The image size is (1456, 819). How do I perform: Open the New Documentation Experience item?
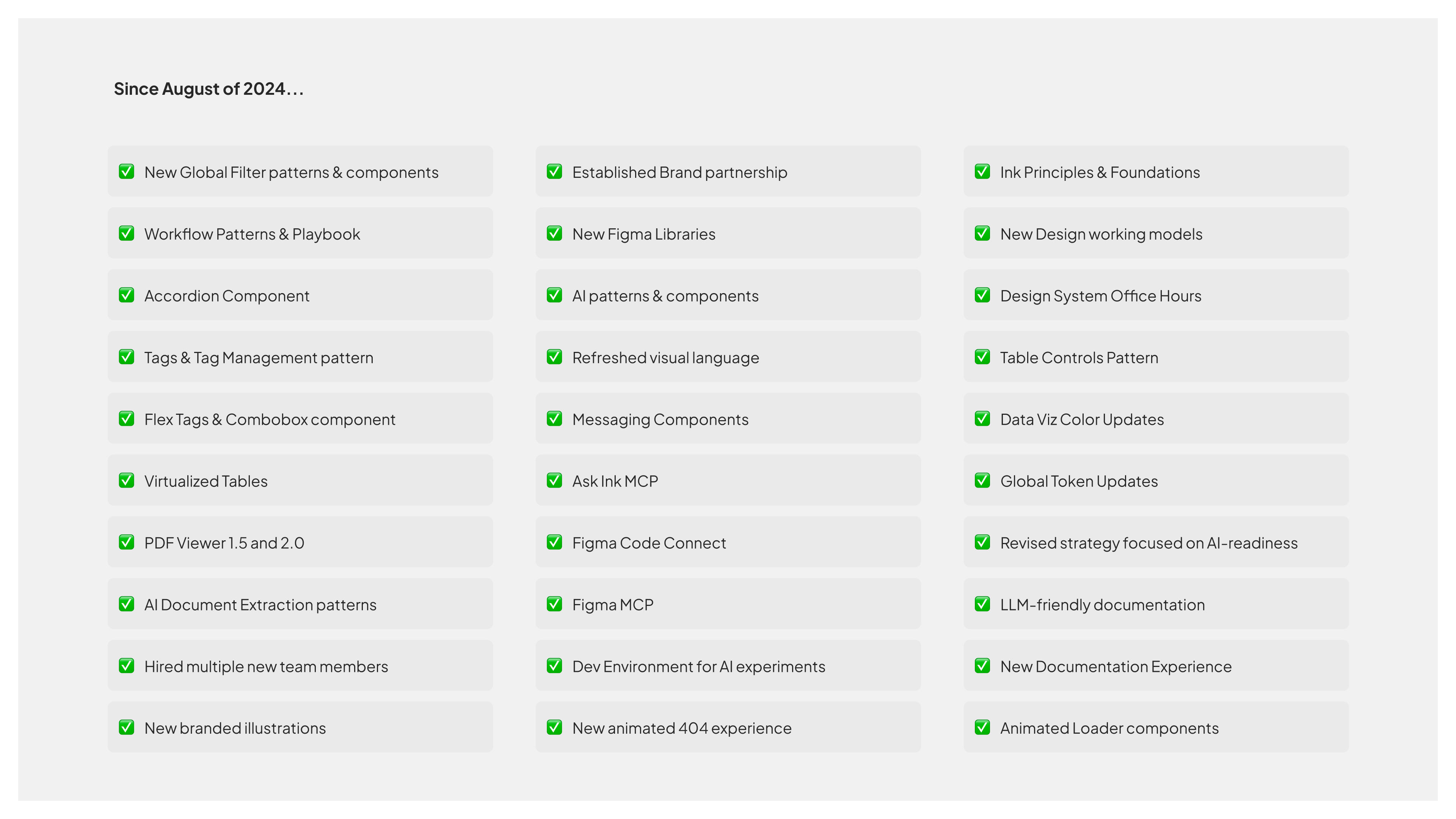point(1156,665)
